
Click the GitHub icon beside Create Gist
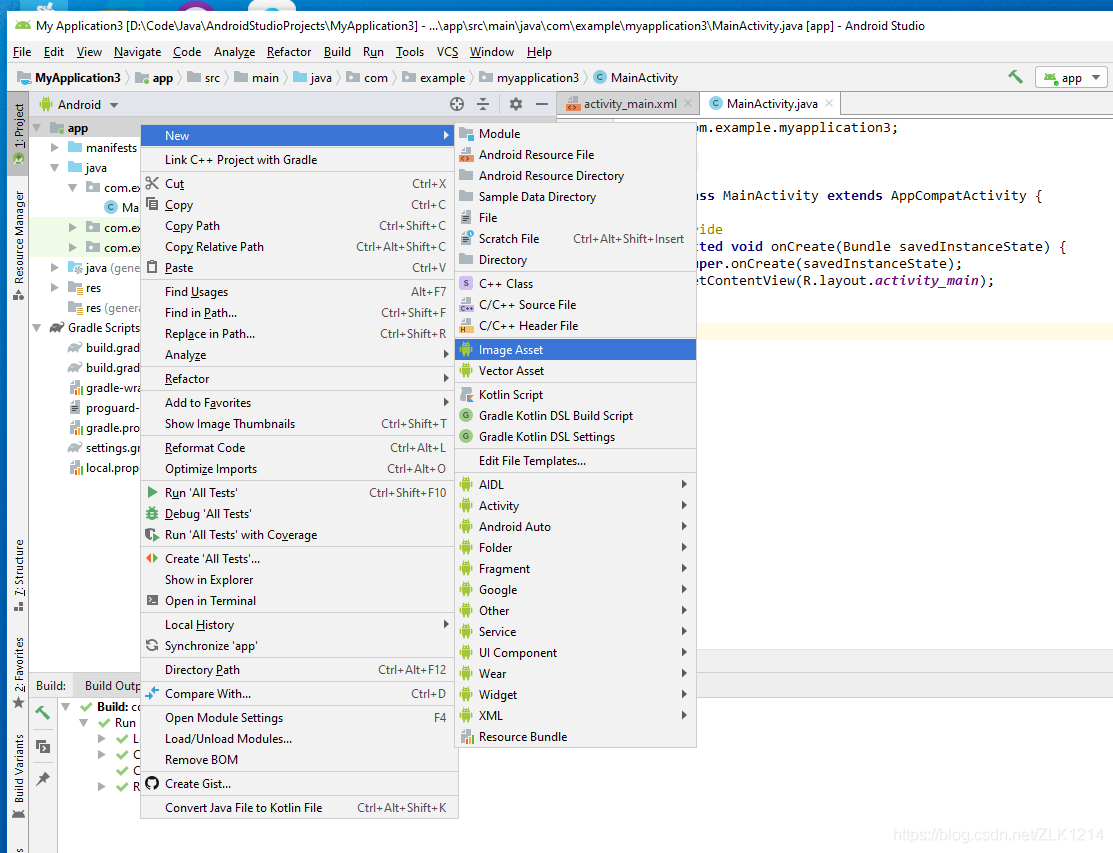coord(152,783)
